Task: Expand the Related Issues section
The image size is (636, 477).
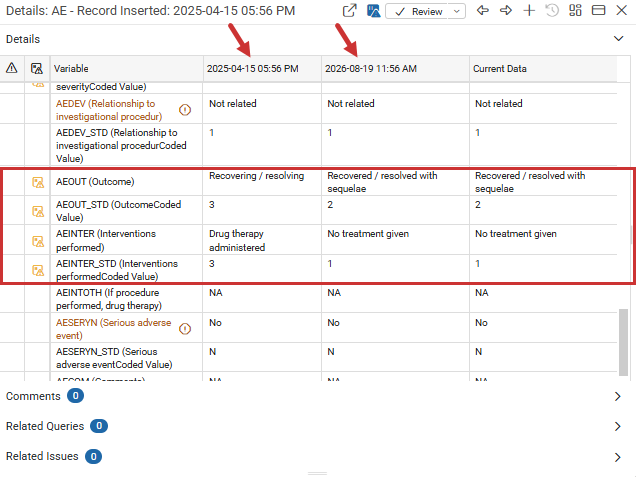Action: pyautogui.click(x=617, y=457)
